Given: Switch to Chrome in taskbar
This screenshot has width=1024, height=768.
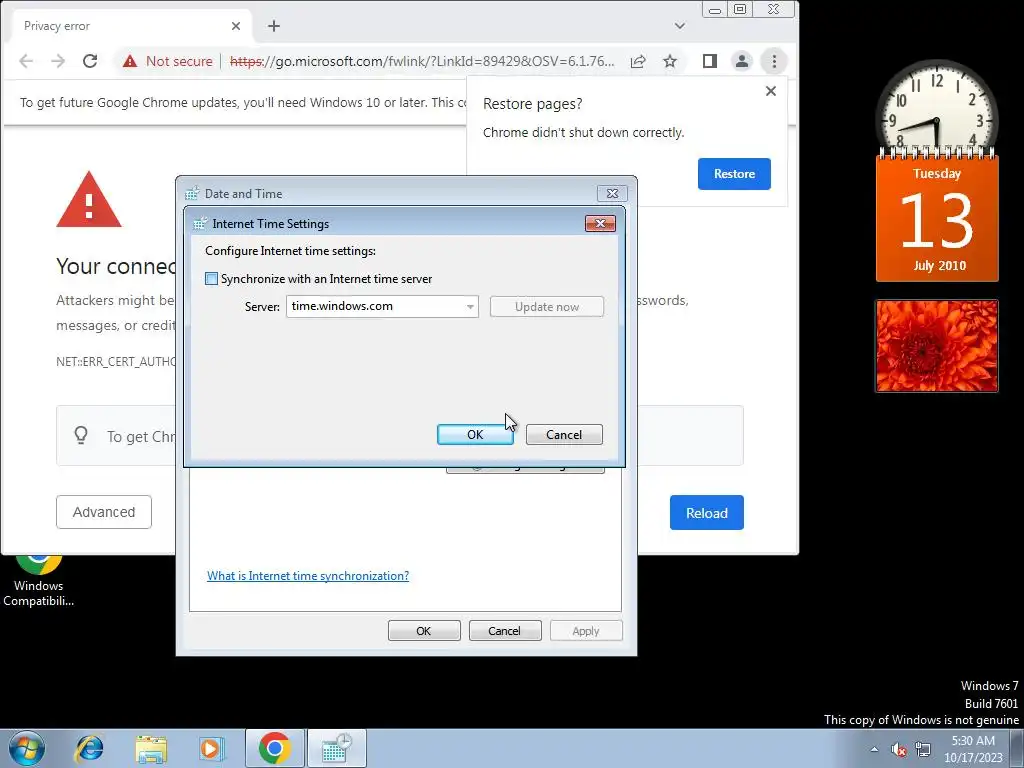Looking at the screenshot, I should (x=275, y=748).
